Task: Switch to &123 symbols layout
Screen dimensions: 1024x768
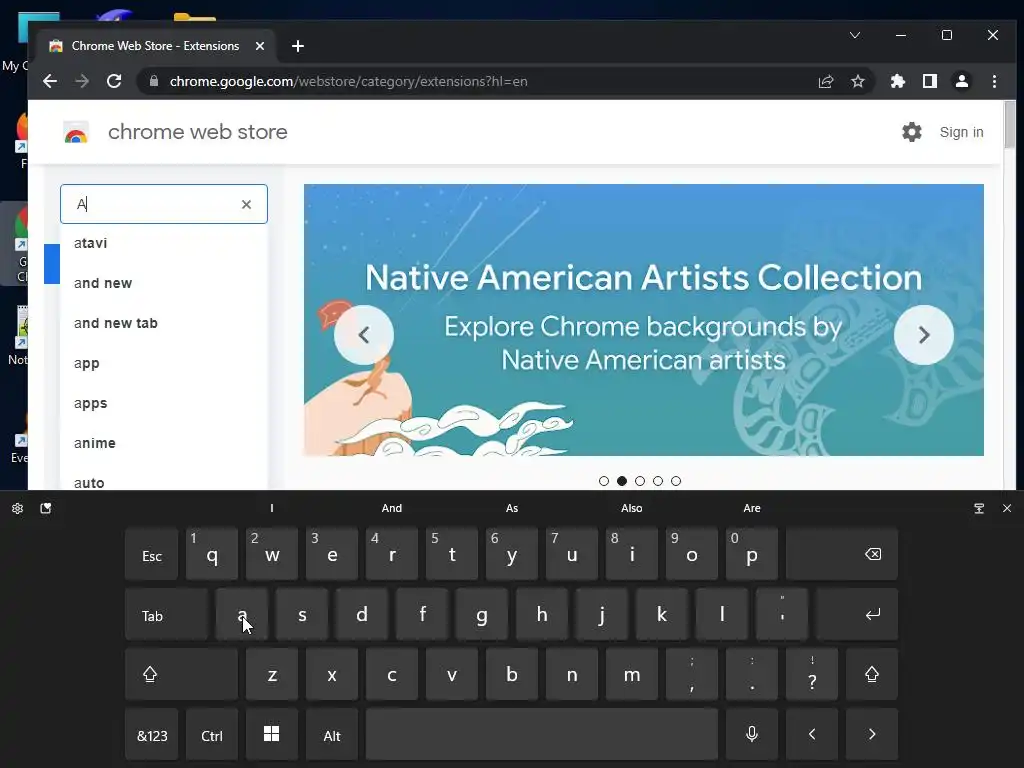Action: click(x=152, y=735)
